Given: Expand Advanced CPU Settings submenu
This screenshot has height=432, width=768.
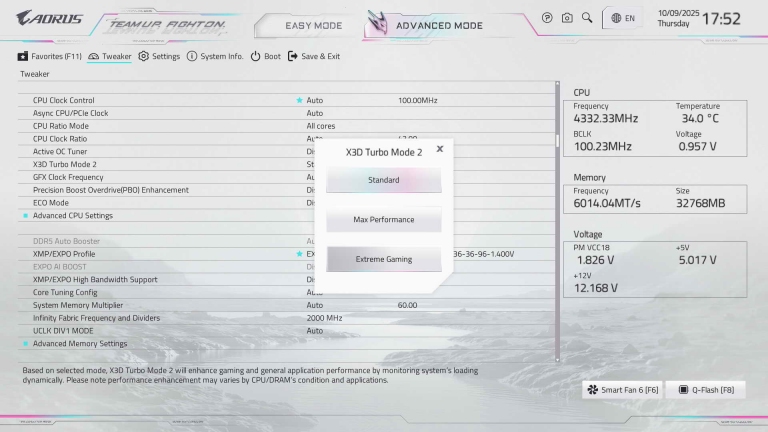Looking at the screenshot, I should pos(72,215).
